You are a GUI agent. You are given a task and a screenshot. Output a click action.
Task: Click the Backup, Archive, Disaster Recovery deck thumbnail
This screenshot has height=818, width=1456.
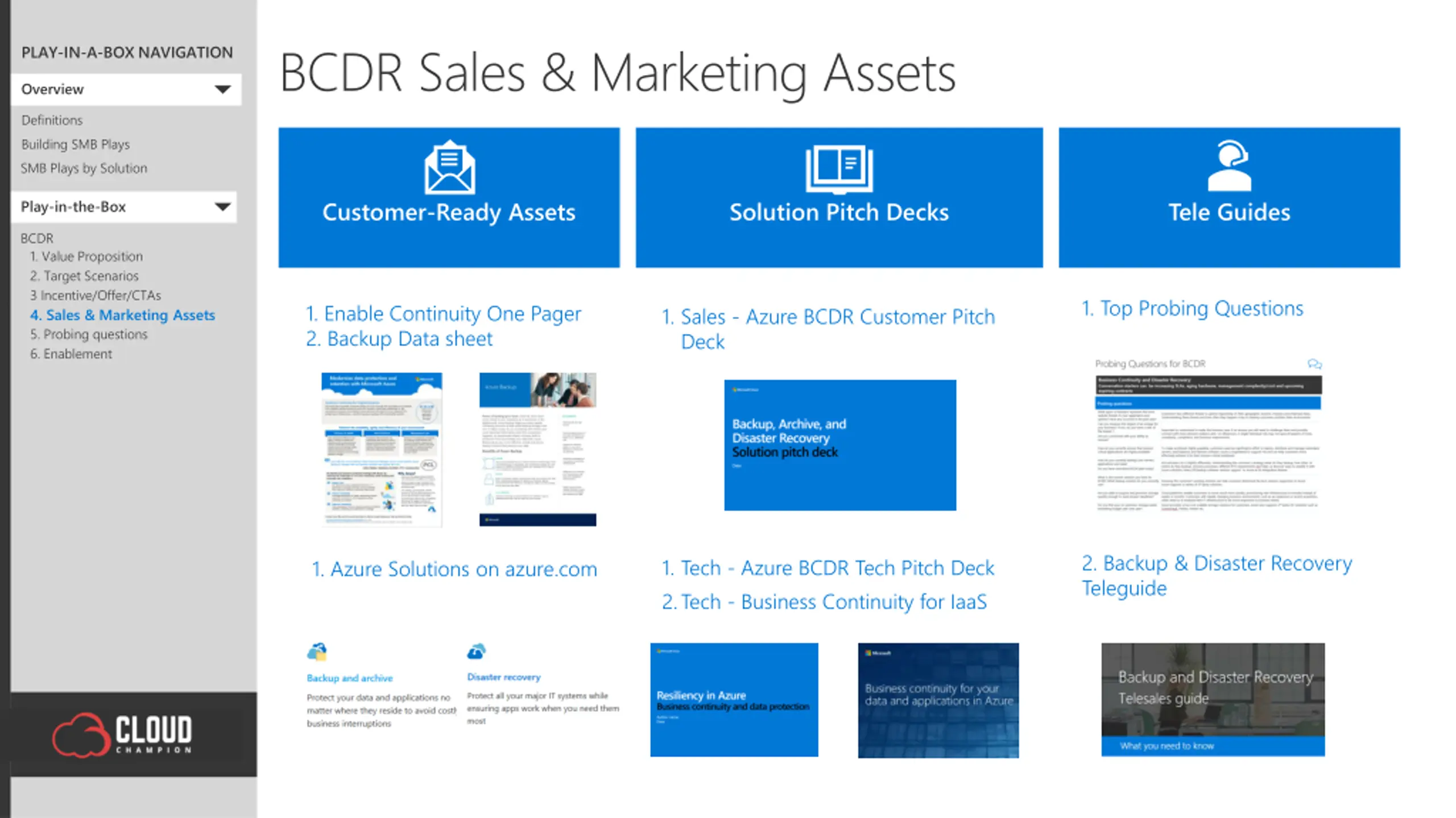coord(839,445)
